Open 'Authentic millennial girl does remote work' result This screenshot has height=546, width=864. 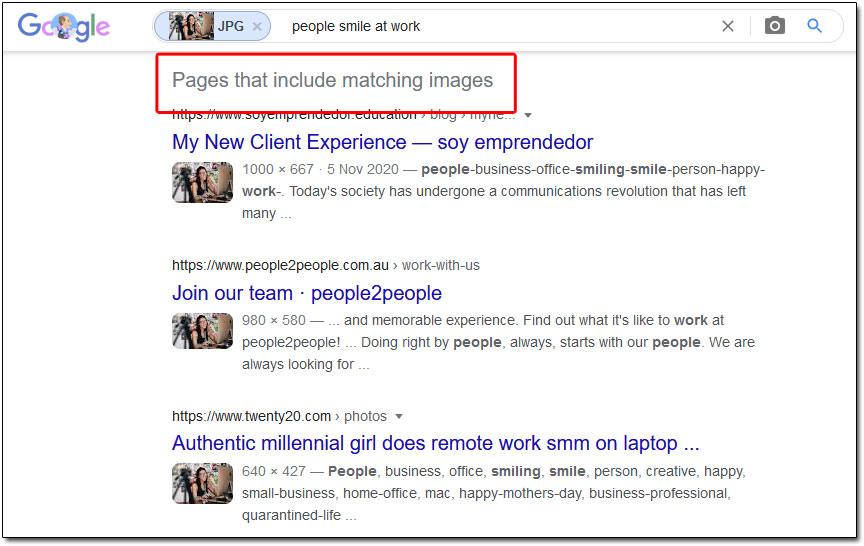435,443
